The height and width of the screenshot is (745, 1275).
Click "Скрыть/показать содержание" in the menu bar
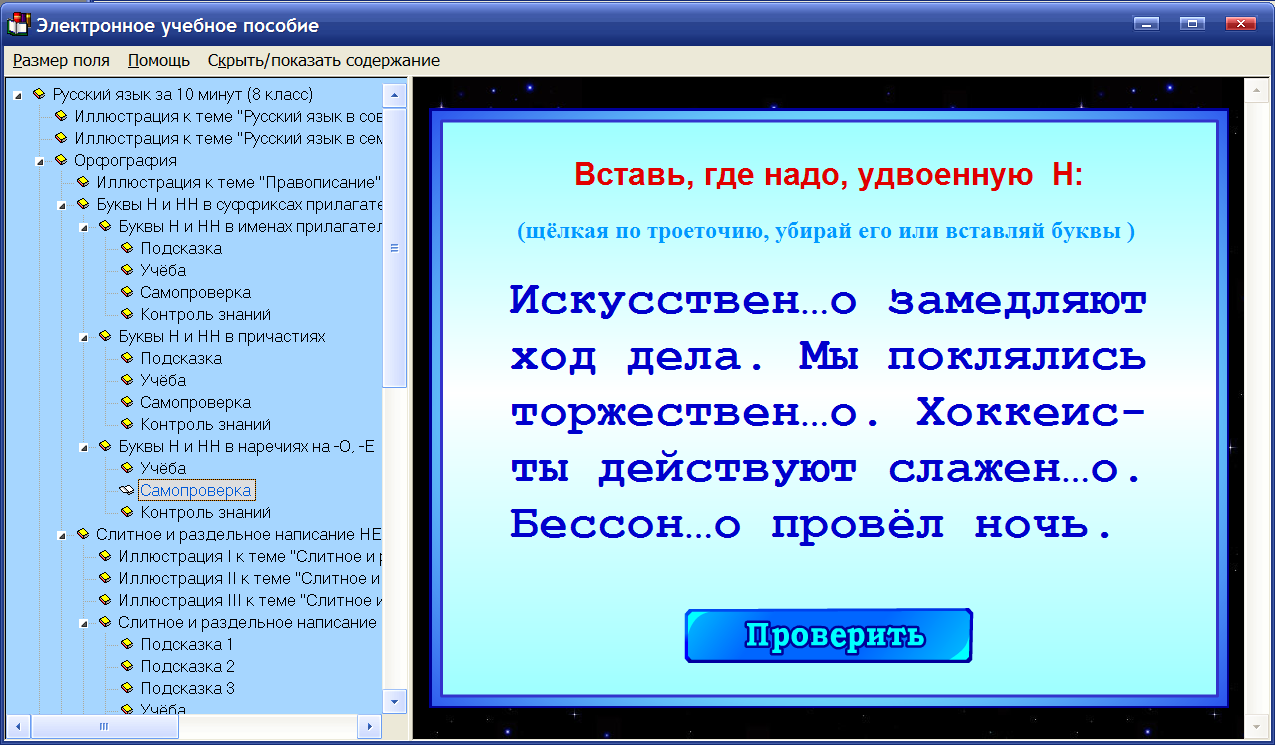pos(322,60)
